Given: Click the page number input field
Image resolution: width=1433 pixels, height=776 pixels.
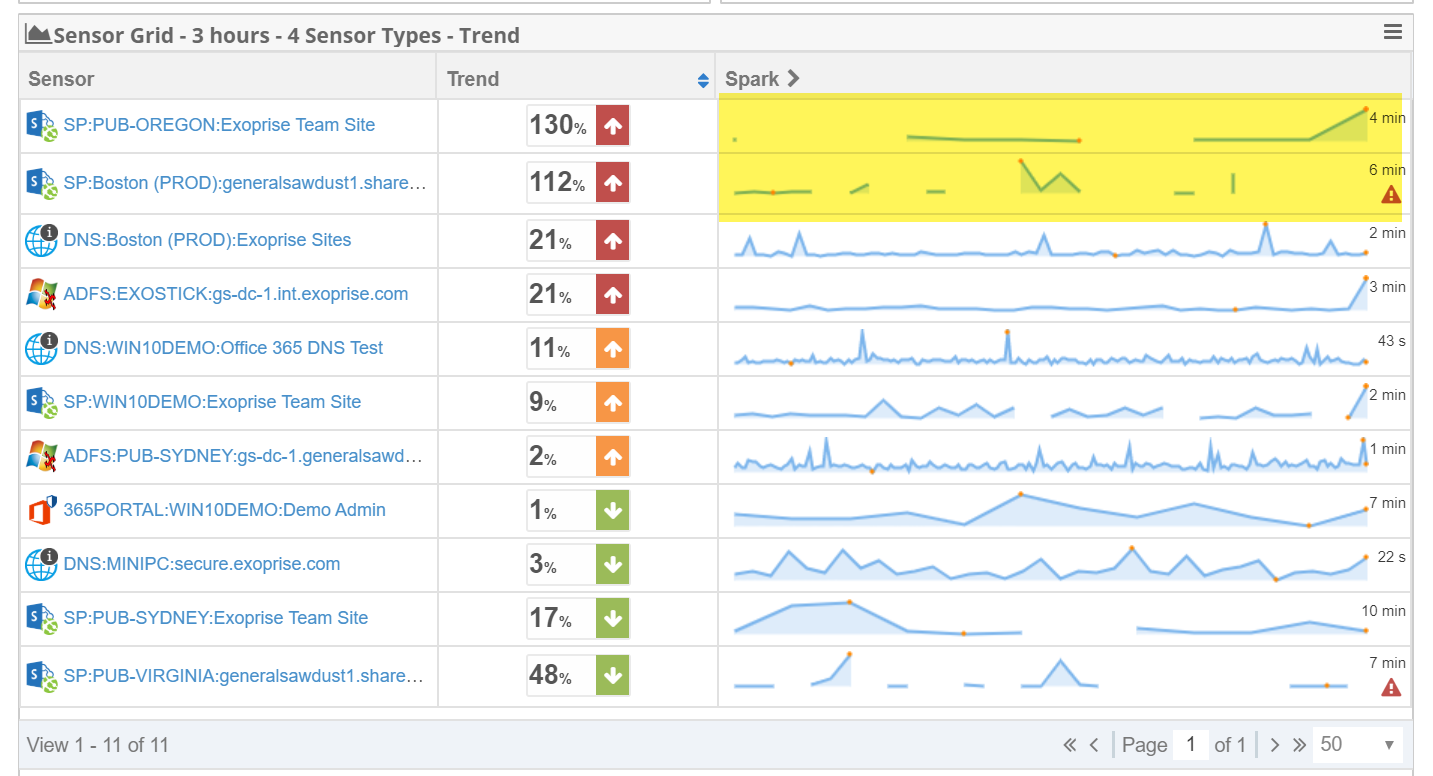Looking at the screenshot, I should tap(1190, 744).
